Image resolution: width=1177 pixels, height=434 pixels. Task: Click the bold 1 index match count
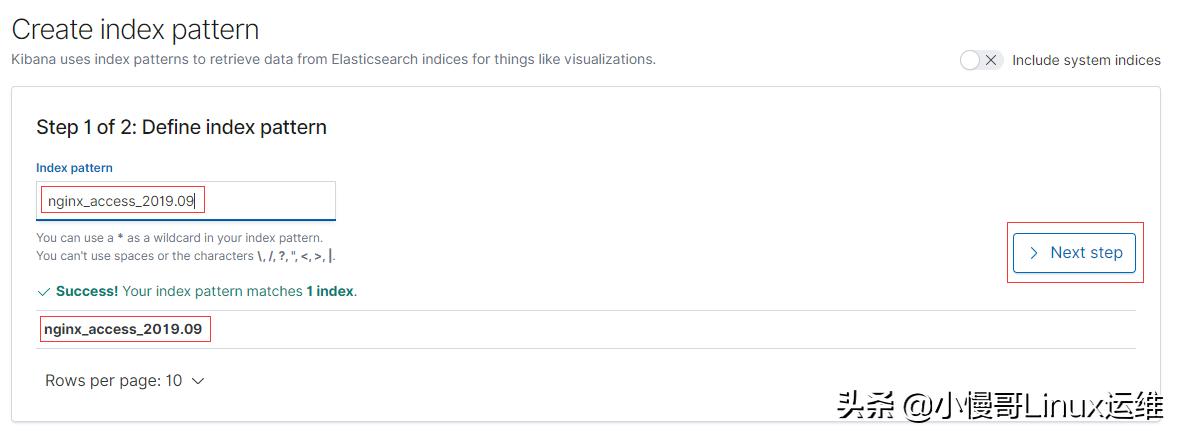(x=330, y=292)
